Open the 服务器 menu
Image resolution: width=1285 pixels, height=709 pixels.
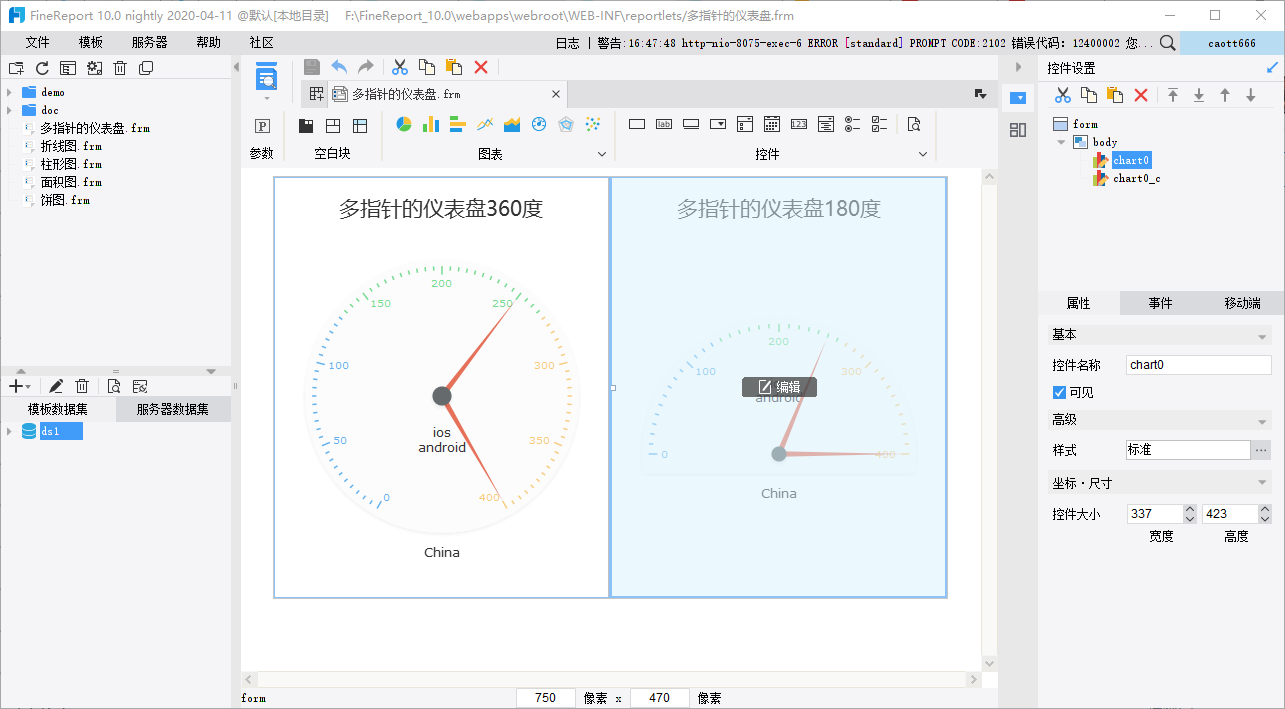[x=149, y=43]
